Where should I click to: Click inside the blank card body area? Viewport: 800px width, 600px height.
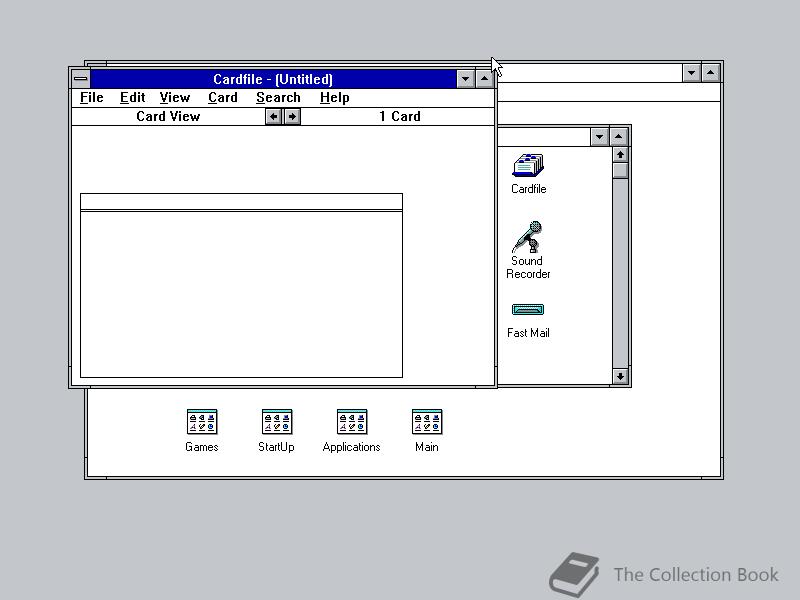pyautogui.click(x=241, y=294)
